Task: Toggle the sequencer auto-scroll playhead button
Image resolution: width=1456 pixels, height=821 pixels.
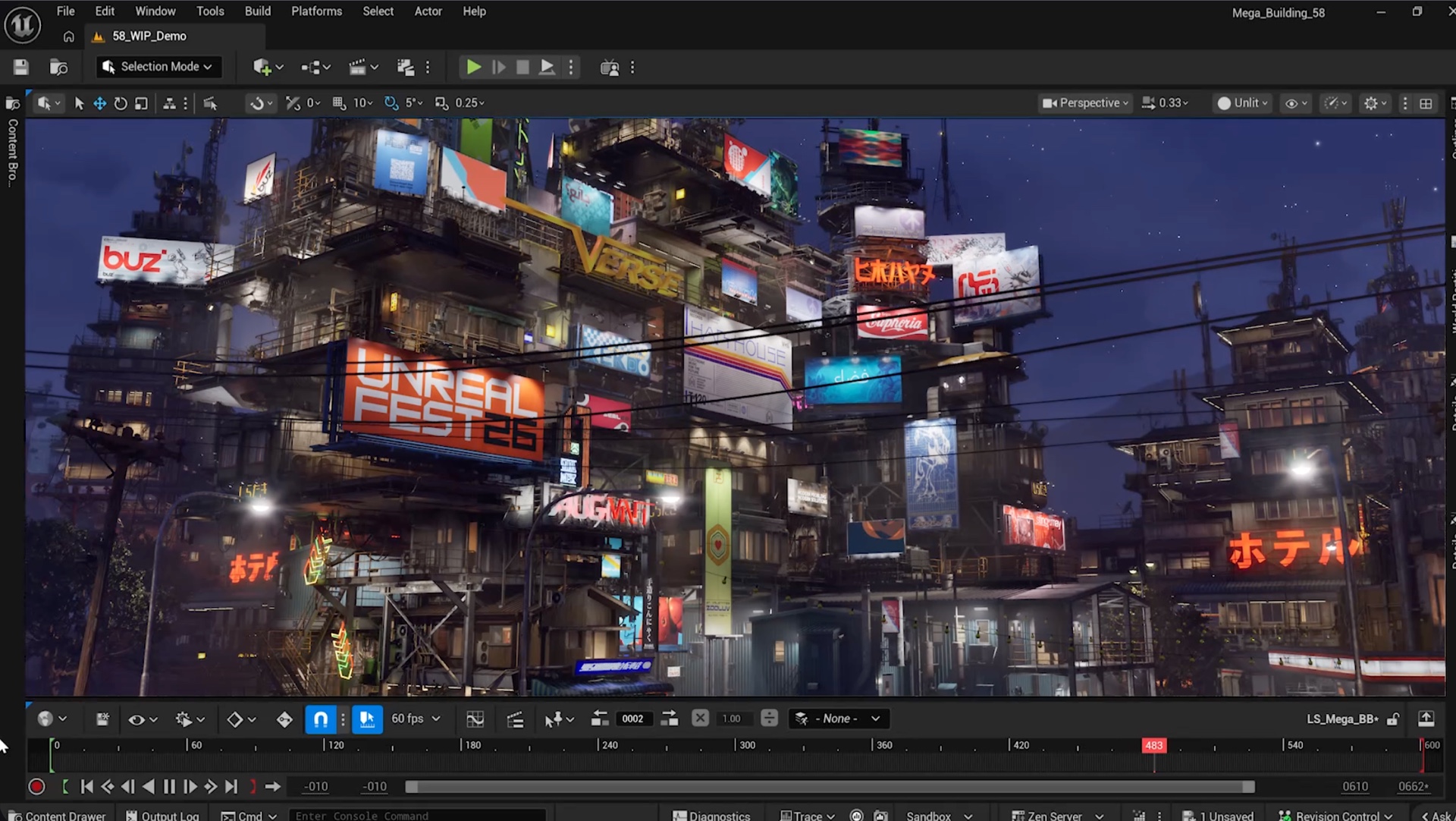Action: coord(367,719)
